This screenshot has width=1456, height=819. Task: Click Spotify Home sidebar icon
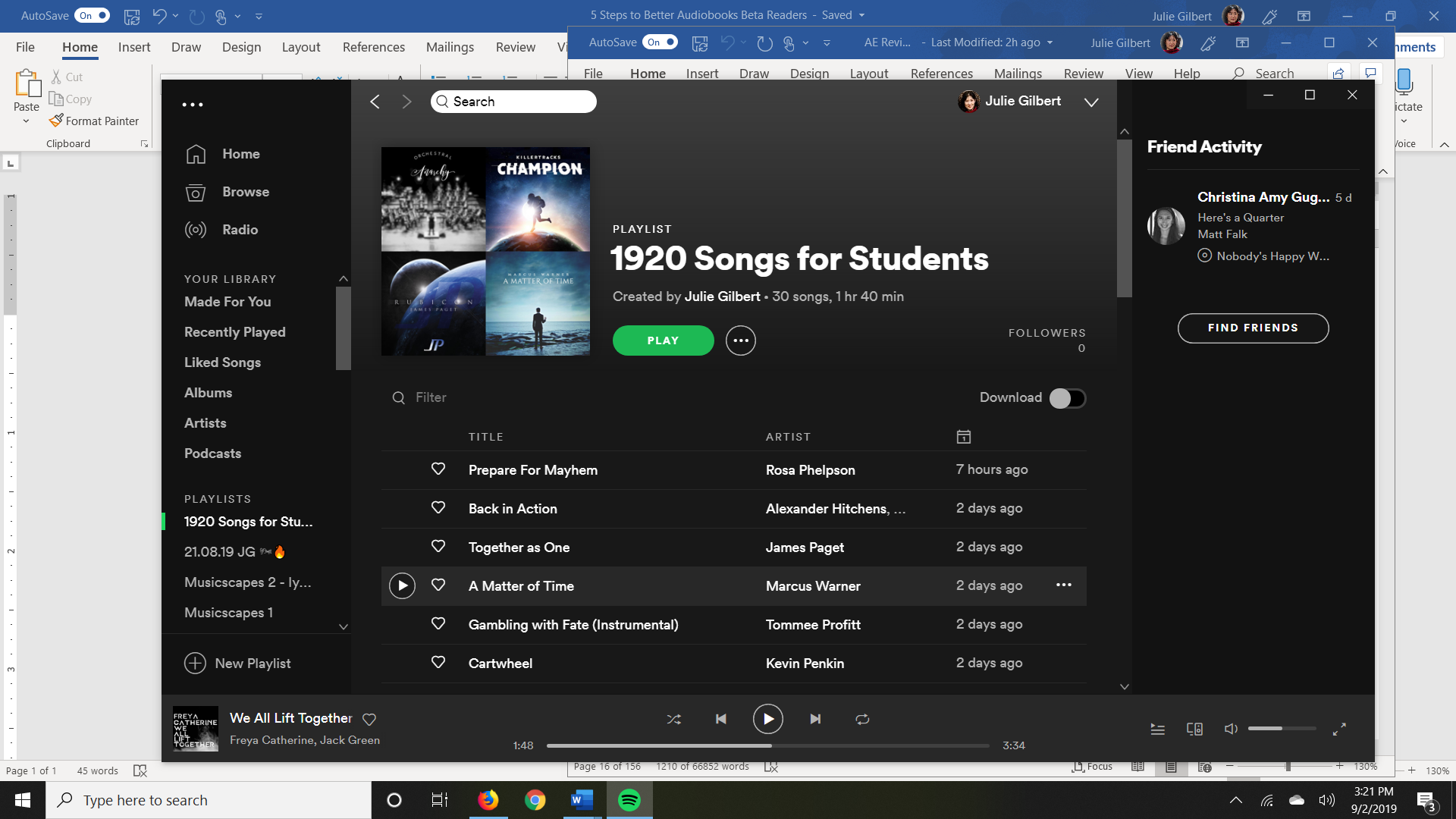[x=196, y=154]
